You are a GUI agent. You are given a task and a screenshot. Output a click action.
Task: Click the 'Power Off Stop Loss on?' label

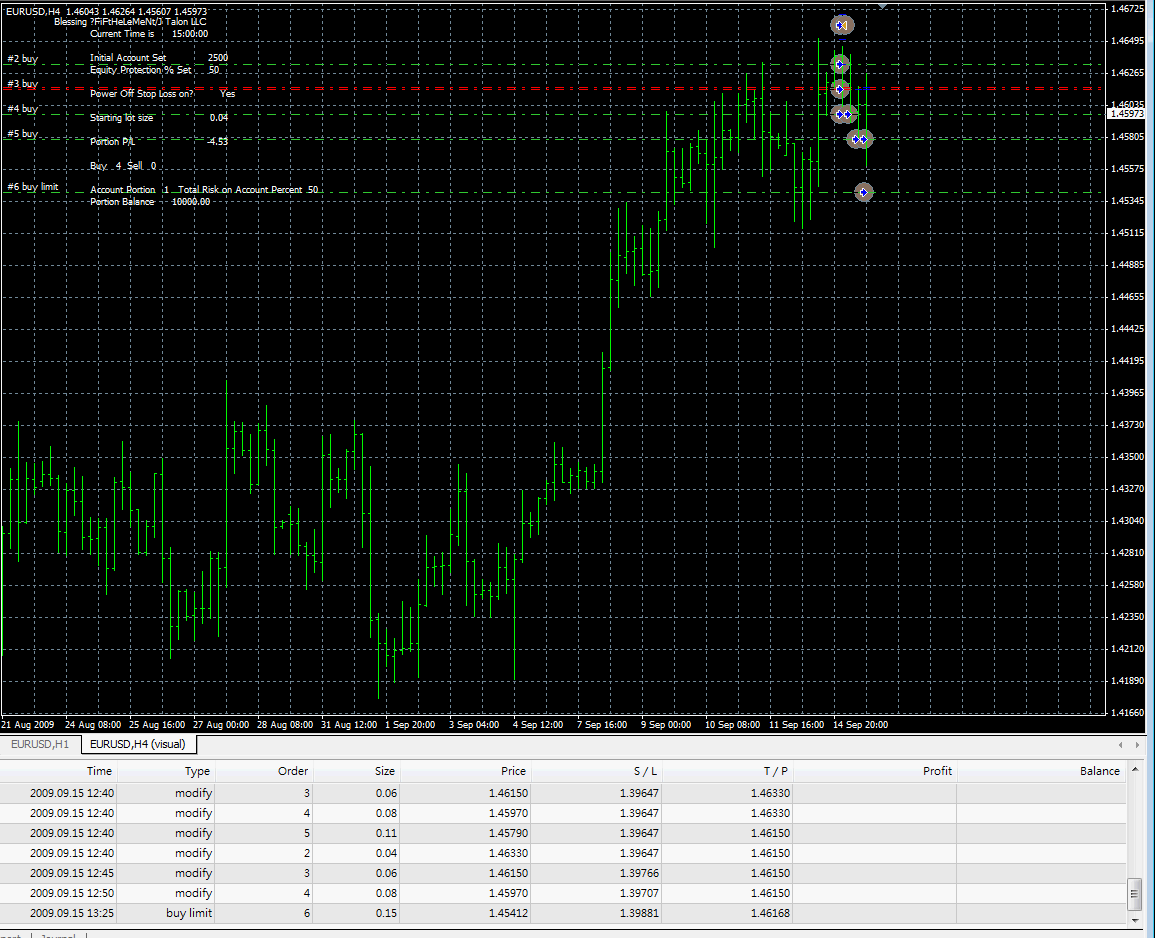[x=142, y=94]
